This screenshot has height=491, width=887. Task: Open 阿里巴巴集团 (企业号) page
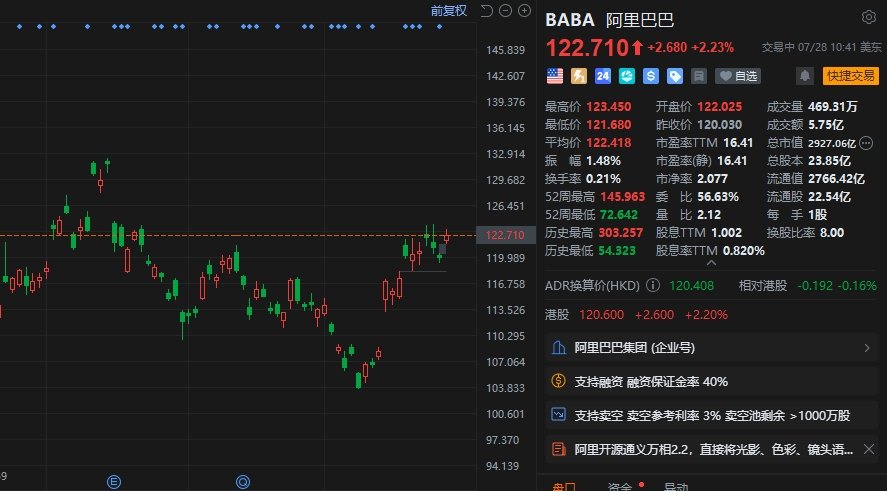point(712,348)
